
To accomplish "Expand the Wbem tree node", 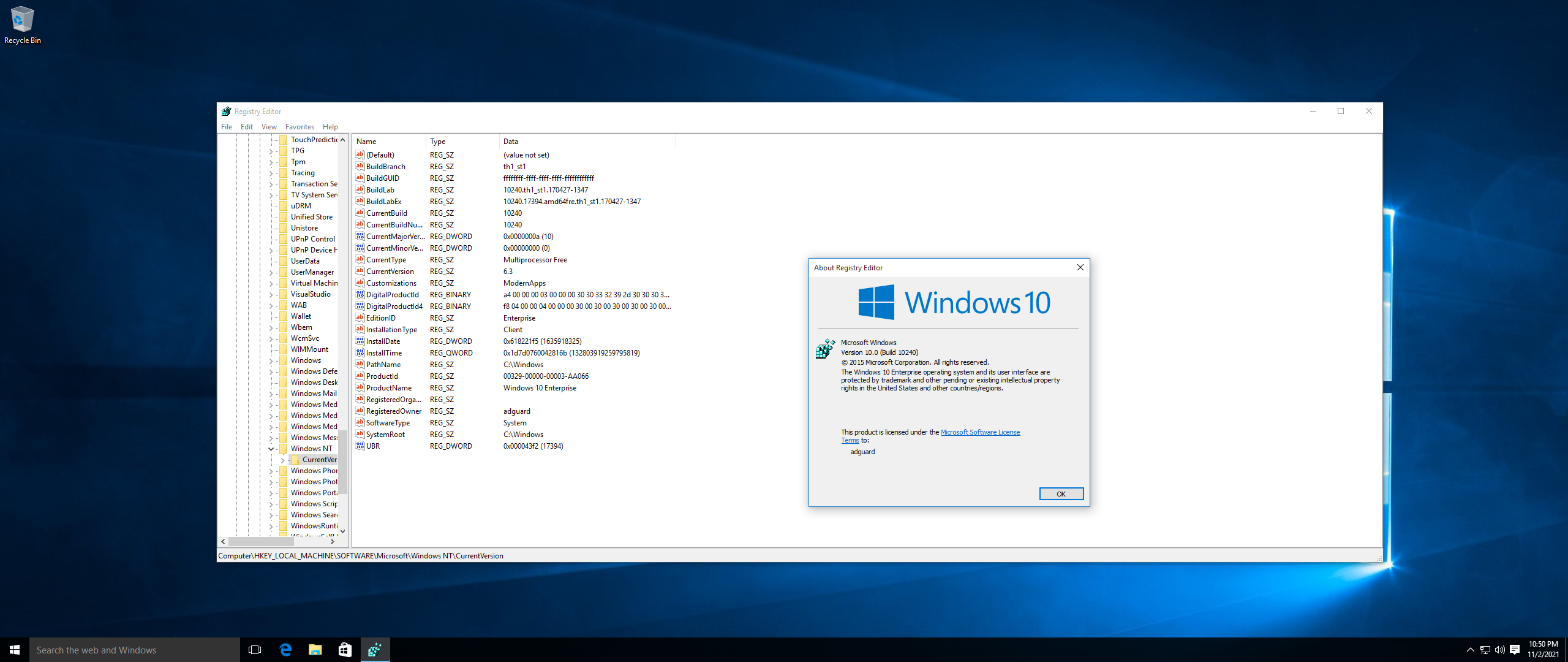I will tap(271, 327).
